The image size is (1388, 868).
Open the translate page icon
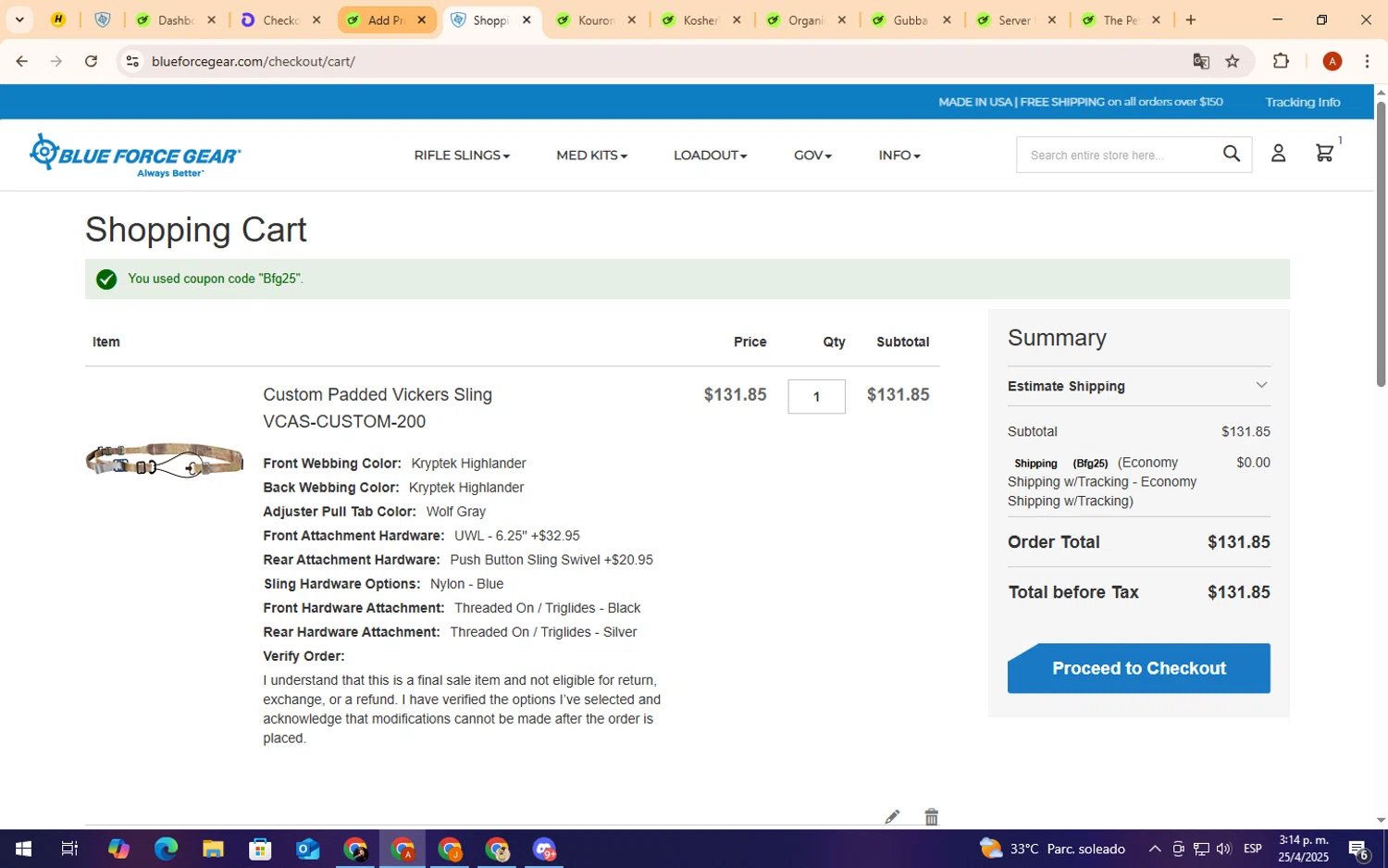1201,61
